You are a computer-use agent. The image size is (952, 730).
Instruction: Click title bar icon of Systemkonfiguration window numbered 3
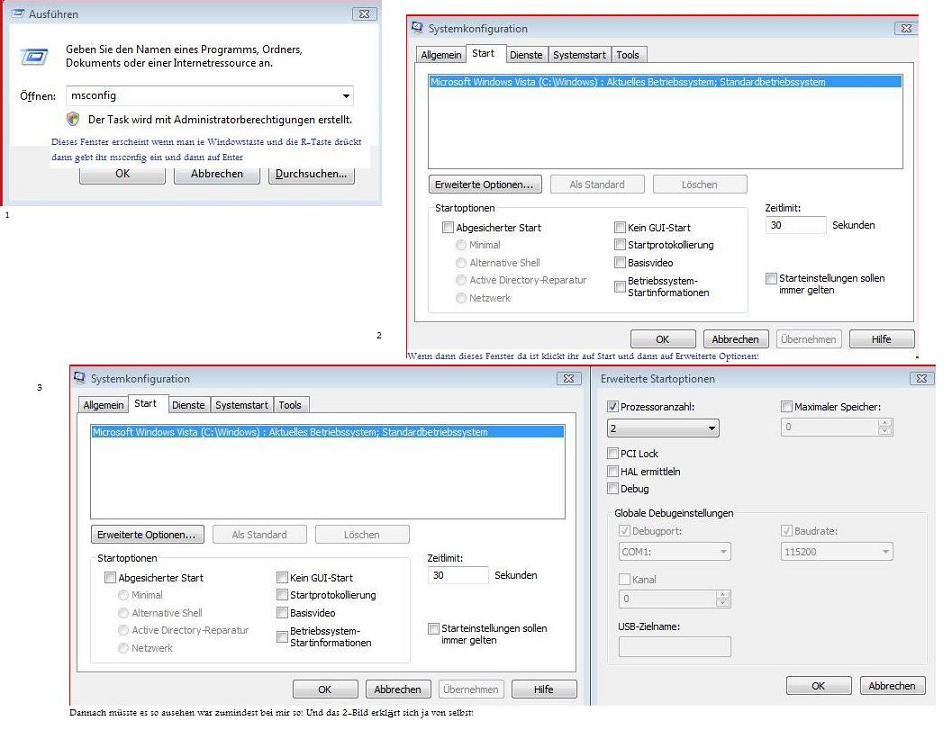tap(80, 378)
